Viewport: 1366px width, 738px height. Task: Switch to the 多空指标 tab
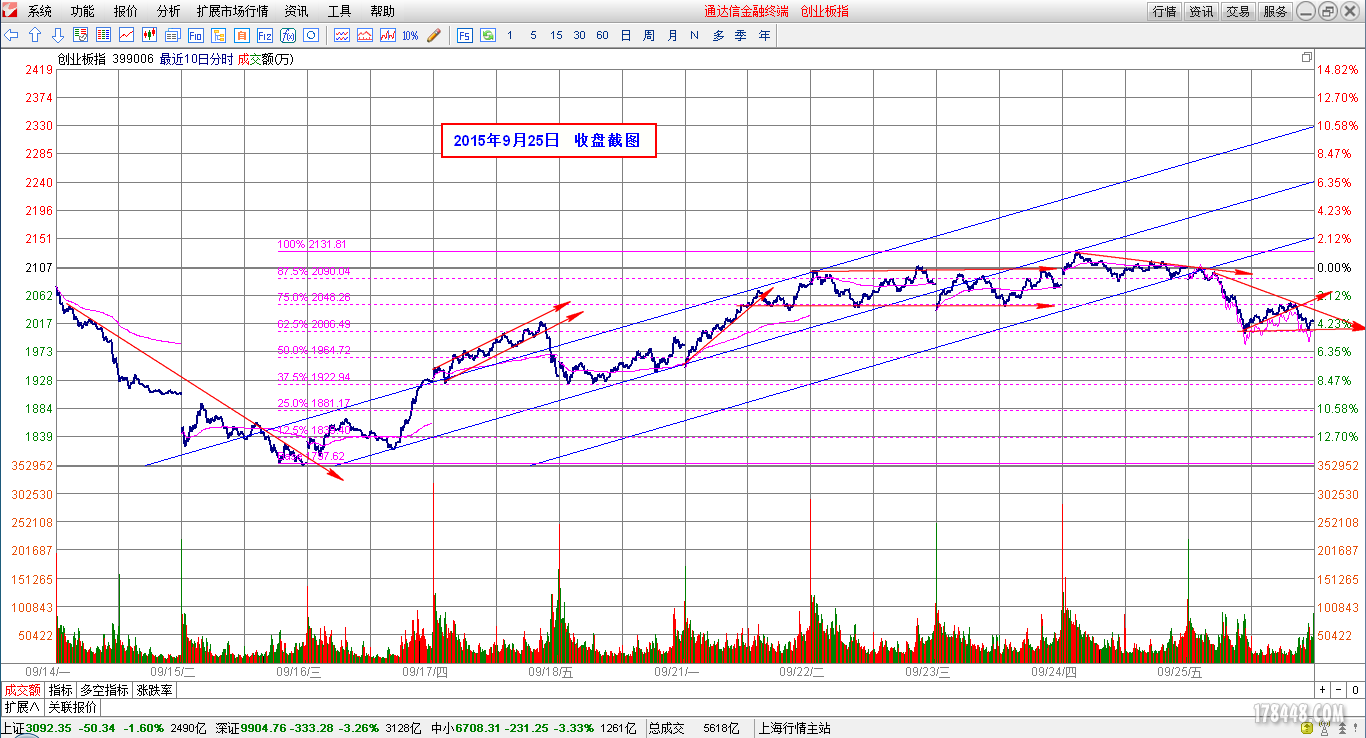tap(105, 690)
